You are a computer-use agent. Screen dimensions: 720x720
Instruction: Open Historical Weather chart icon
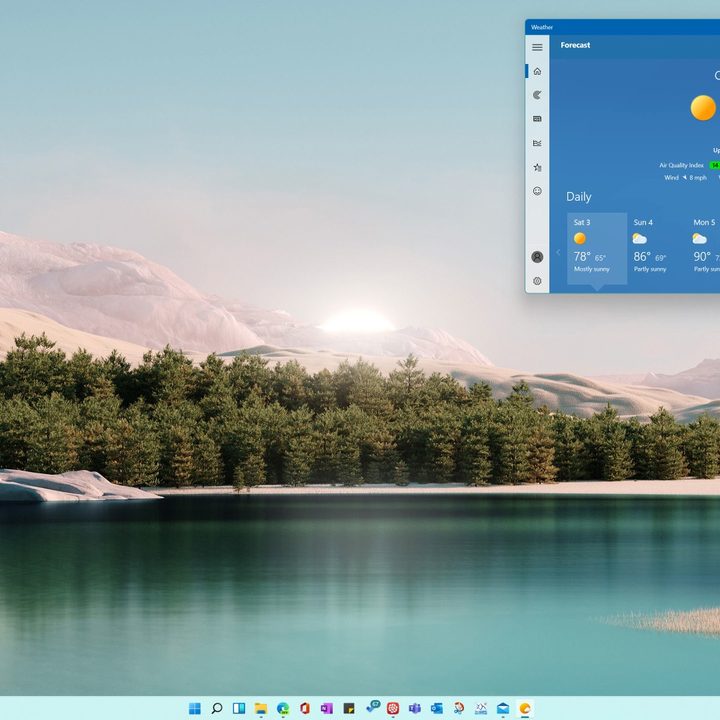[x=537, y=143]
